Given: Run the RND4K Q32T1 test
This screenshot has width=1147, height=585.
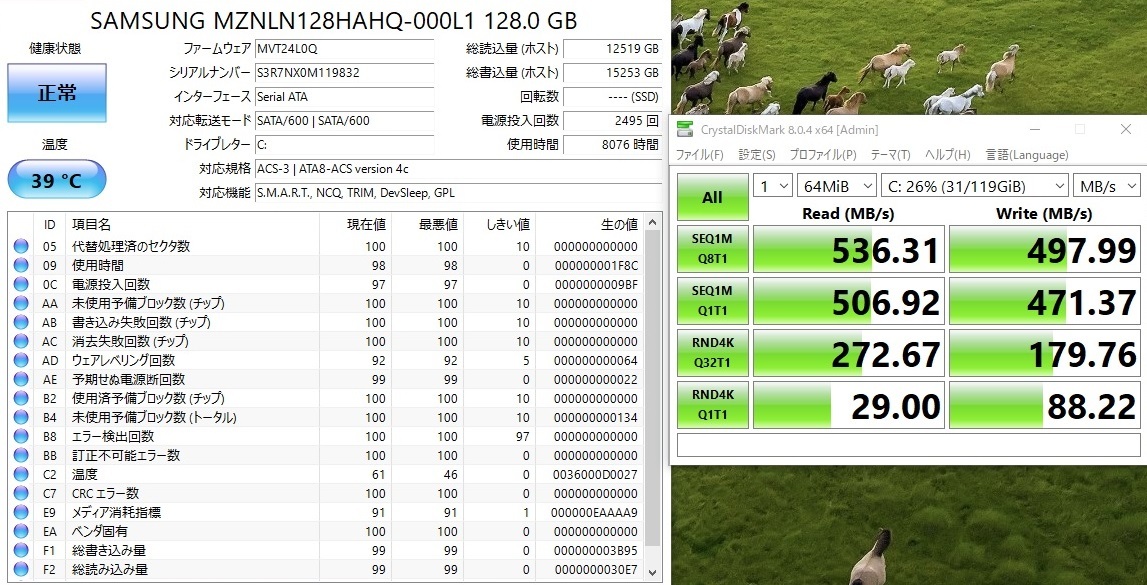Looking at the screenshot, I should [x=712, y=352].
